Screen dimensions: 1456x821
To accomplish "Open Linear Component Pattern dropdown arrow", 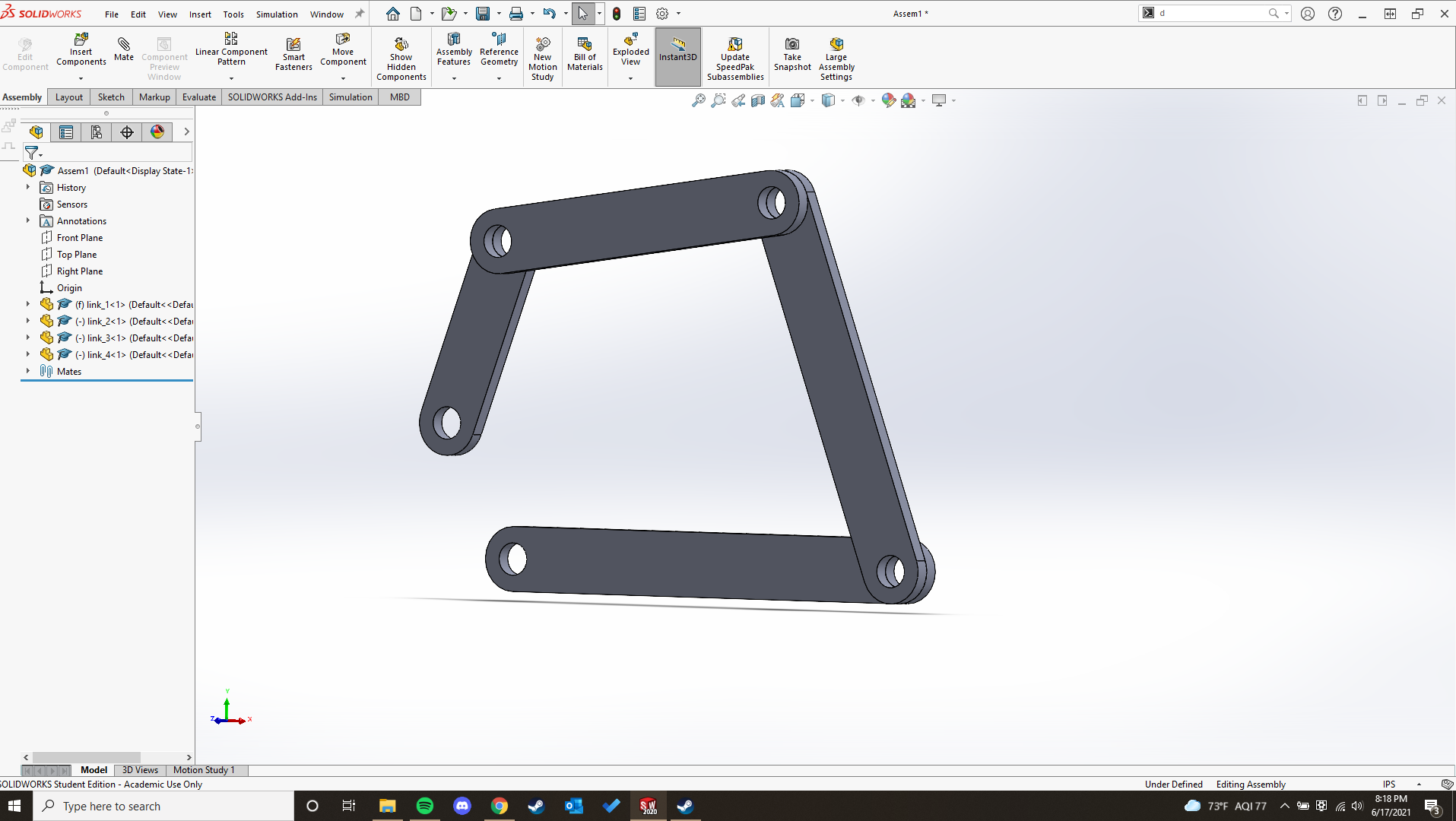I will coord(231,78).
